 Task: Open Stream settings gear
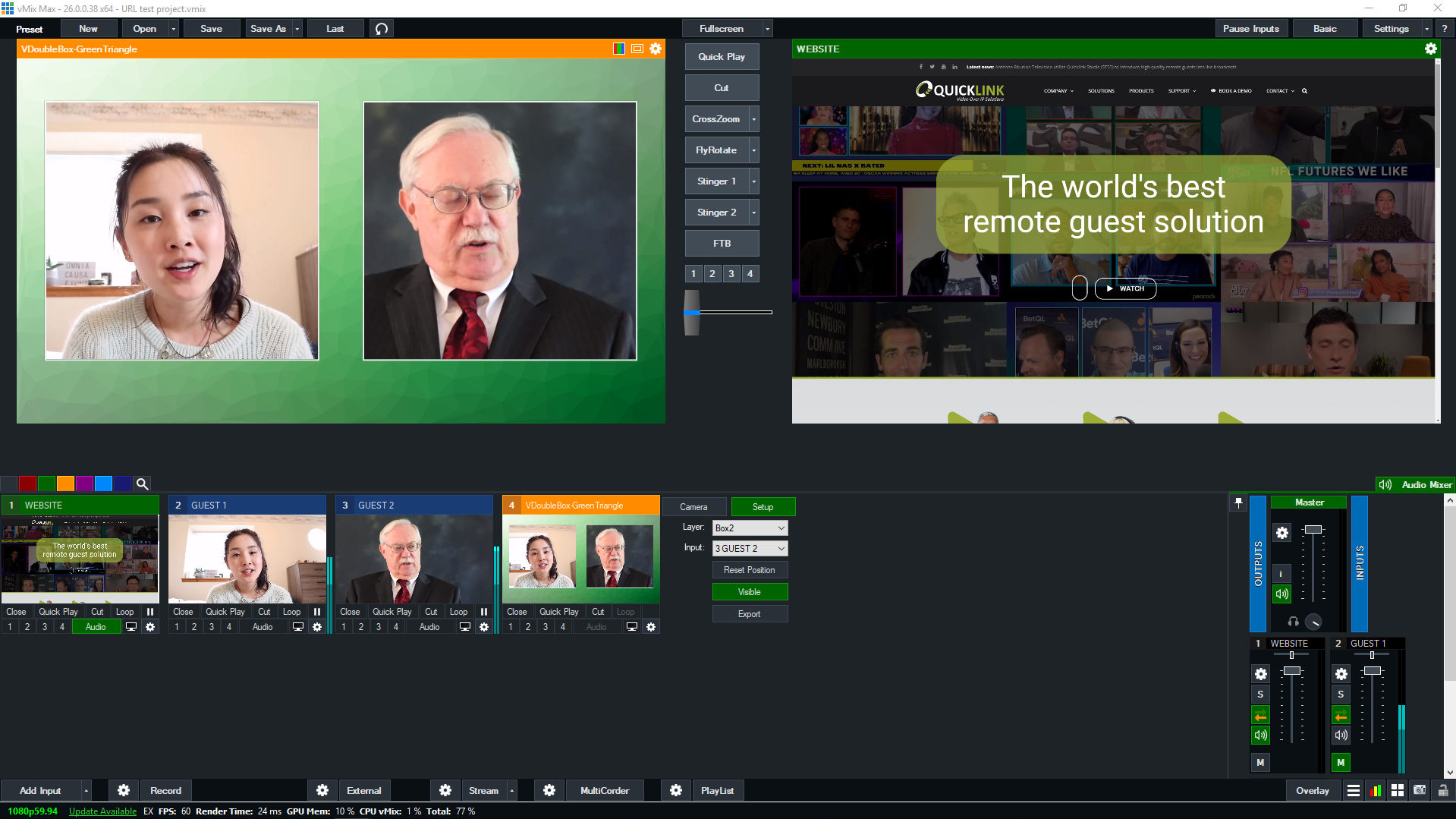point(445,791)
